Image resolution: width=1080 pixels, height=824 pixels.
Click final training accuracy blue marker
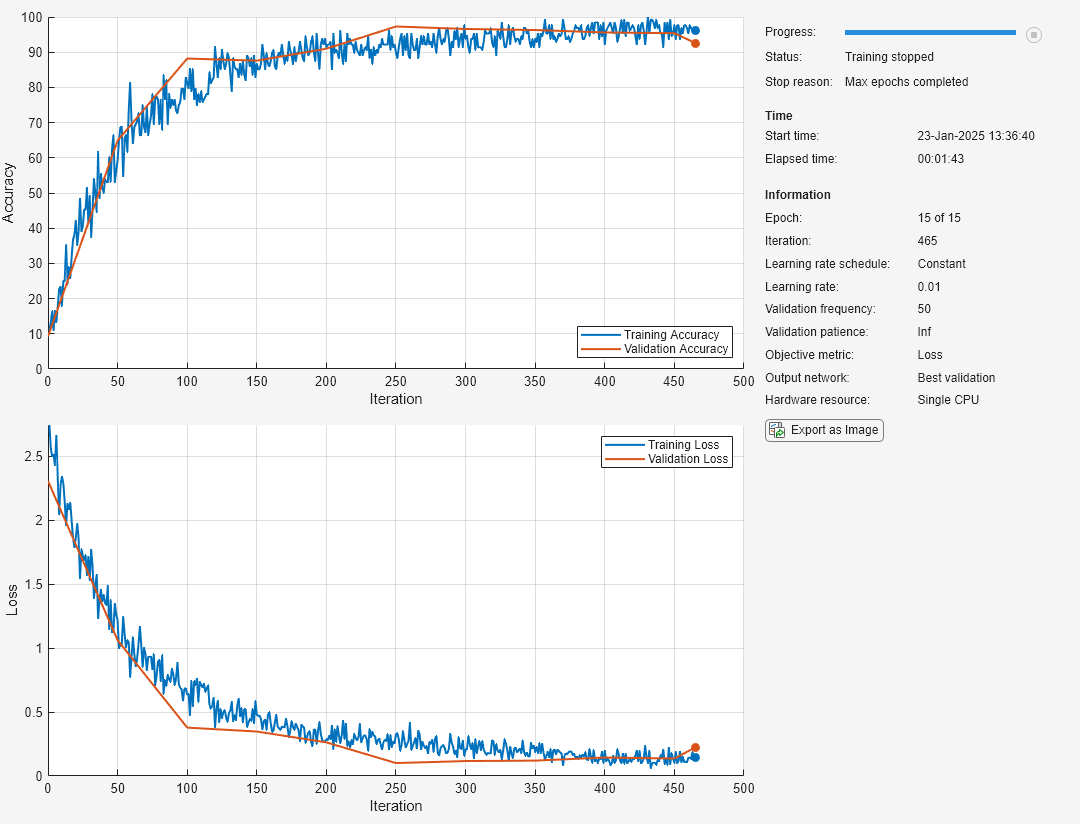click(x=695, y=30)
